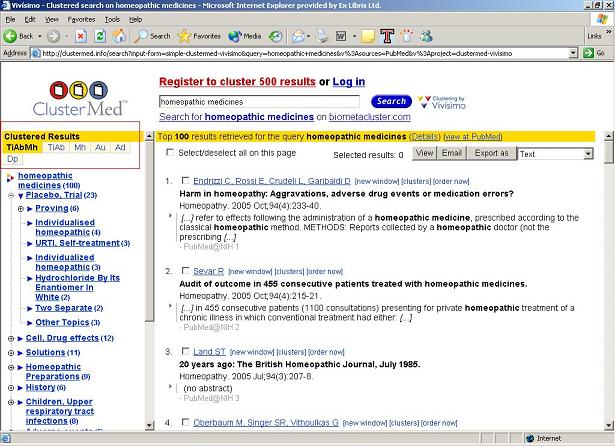Tick checkbox for Sevar R result
This screenshot has width=615, height=446.
[x=185, y=271]
